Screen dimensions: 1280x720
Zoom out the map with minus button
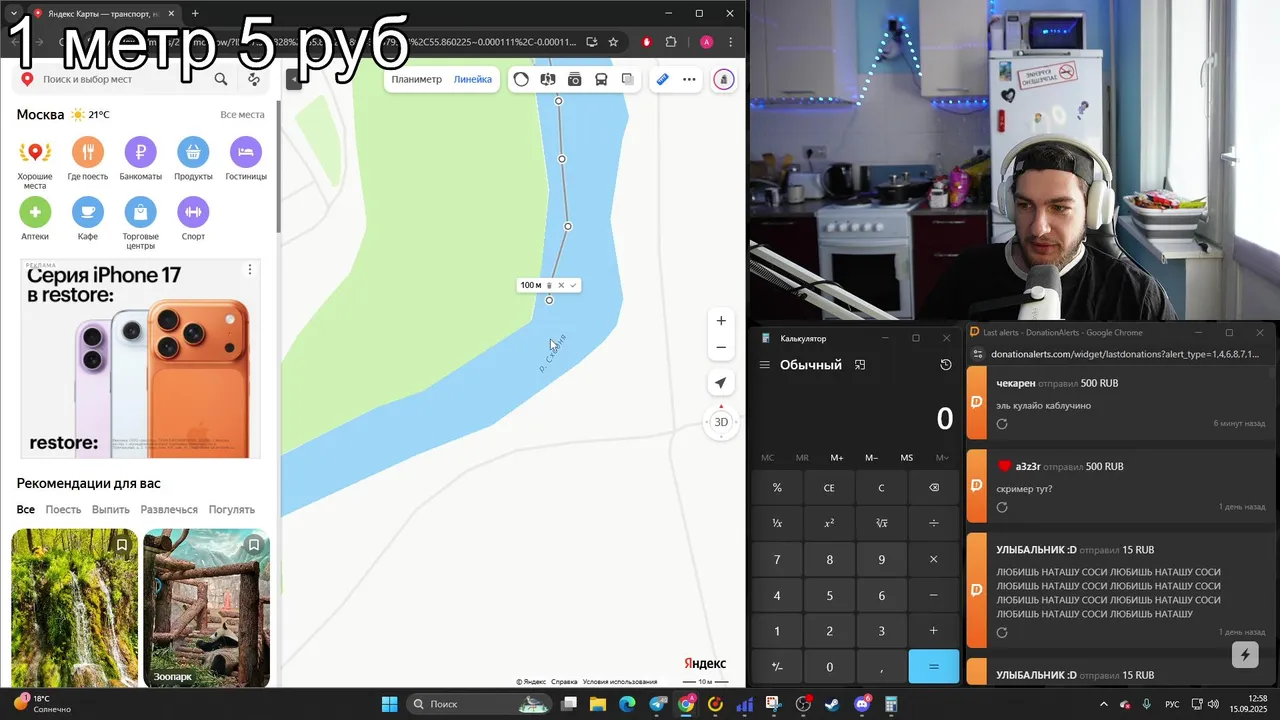tap(721, 347)
